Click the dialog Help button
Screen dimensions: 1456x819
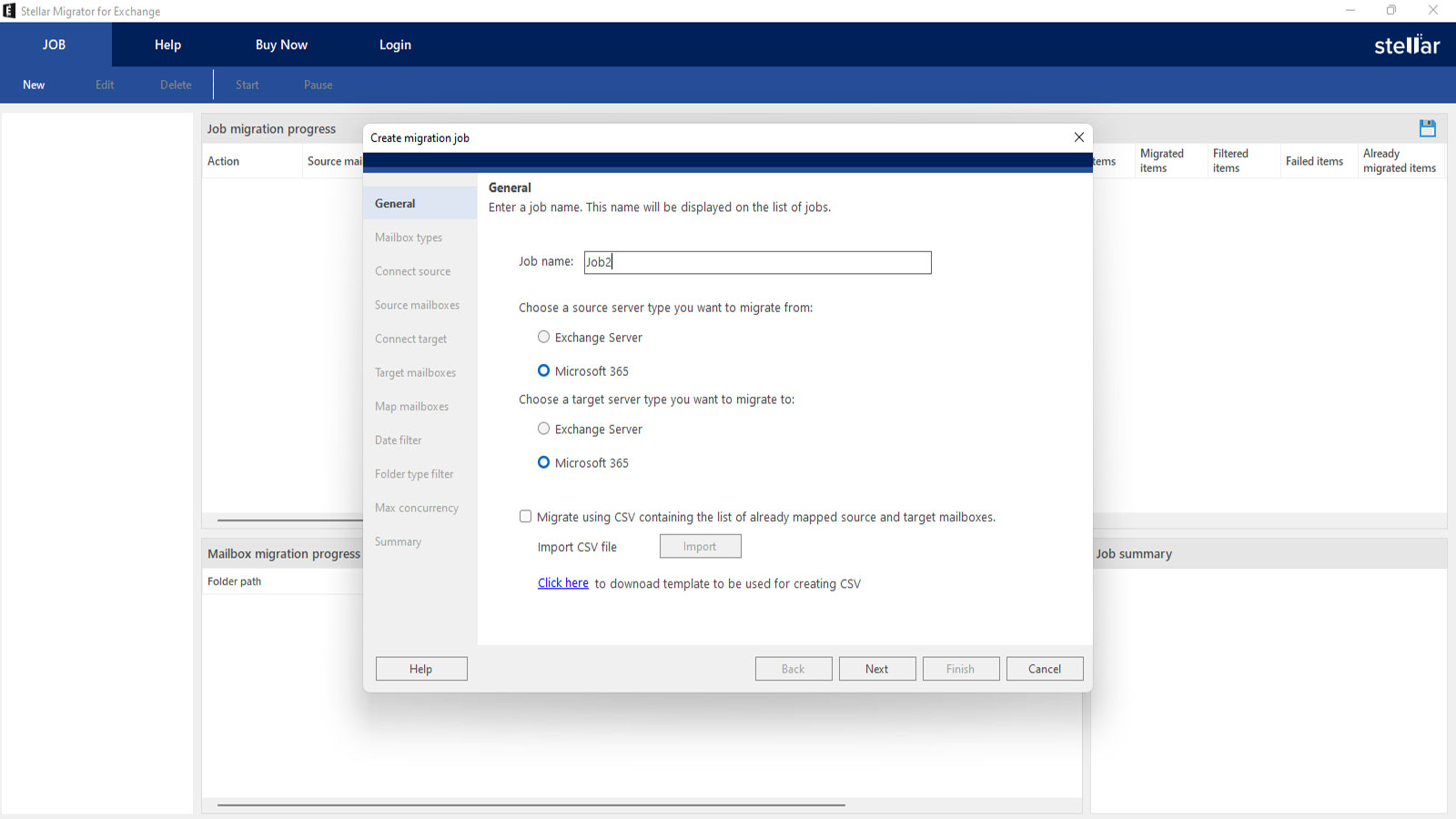point(420,669)
